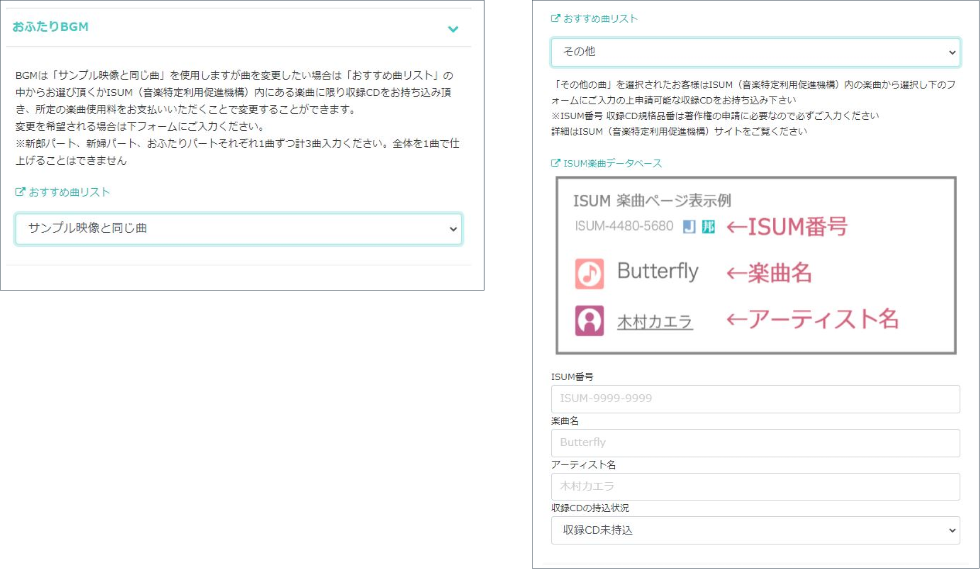Click the chevron icon in おふたりBGM header
980x569 pixels.
tap(453, 29)
